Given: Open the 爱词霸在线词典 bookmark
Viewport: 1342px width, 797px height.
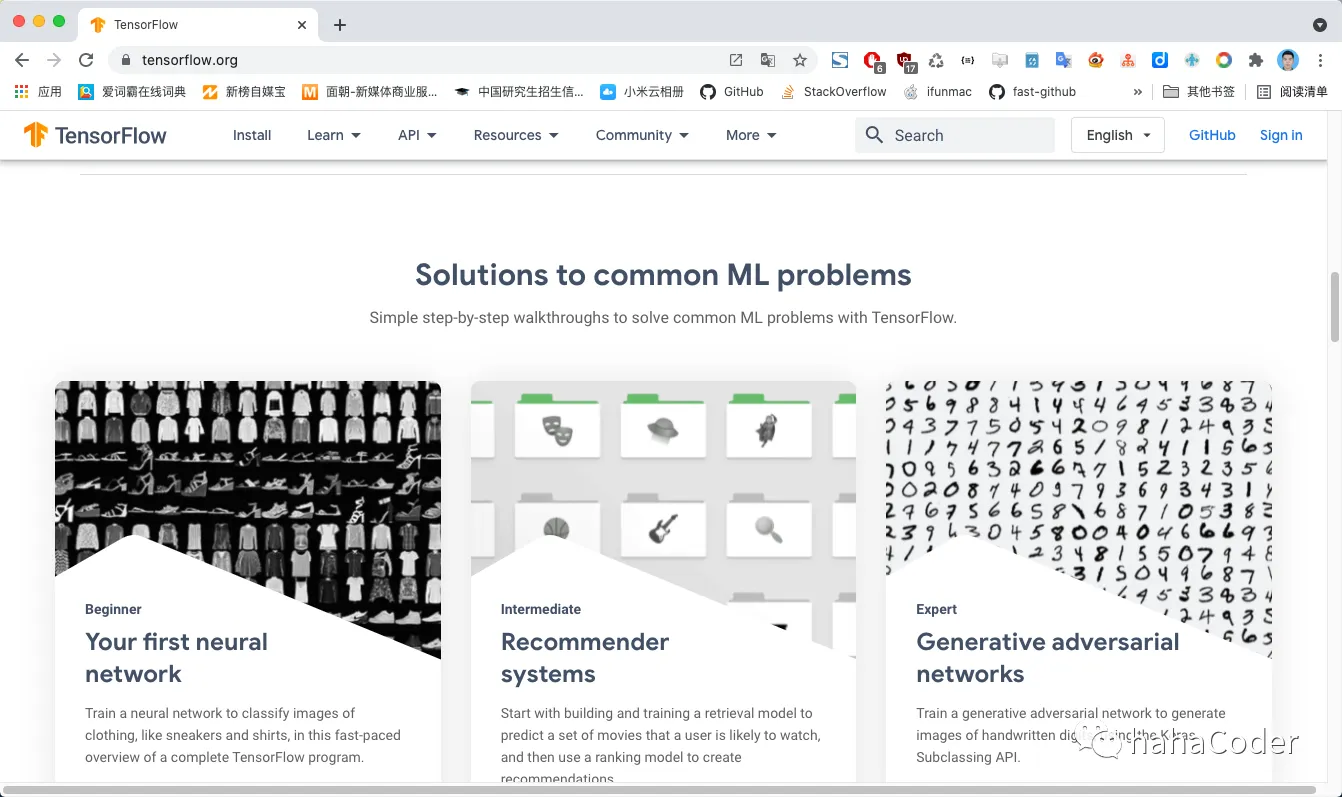Looking at the screenshot, I should click(132, 91).
